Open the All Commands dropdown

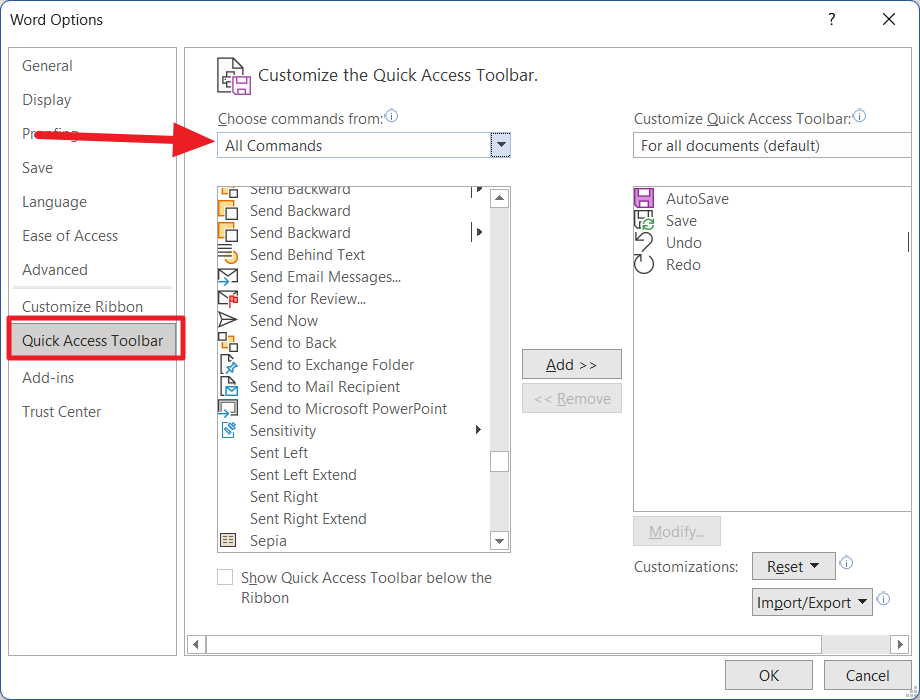500,145
